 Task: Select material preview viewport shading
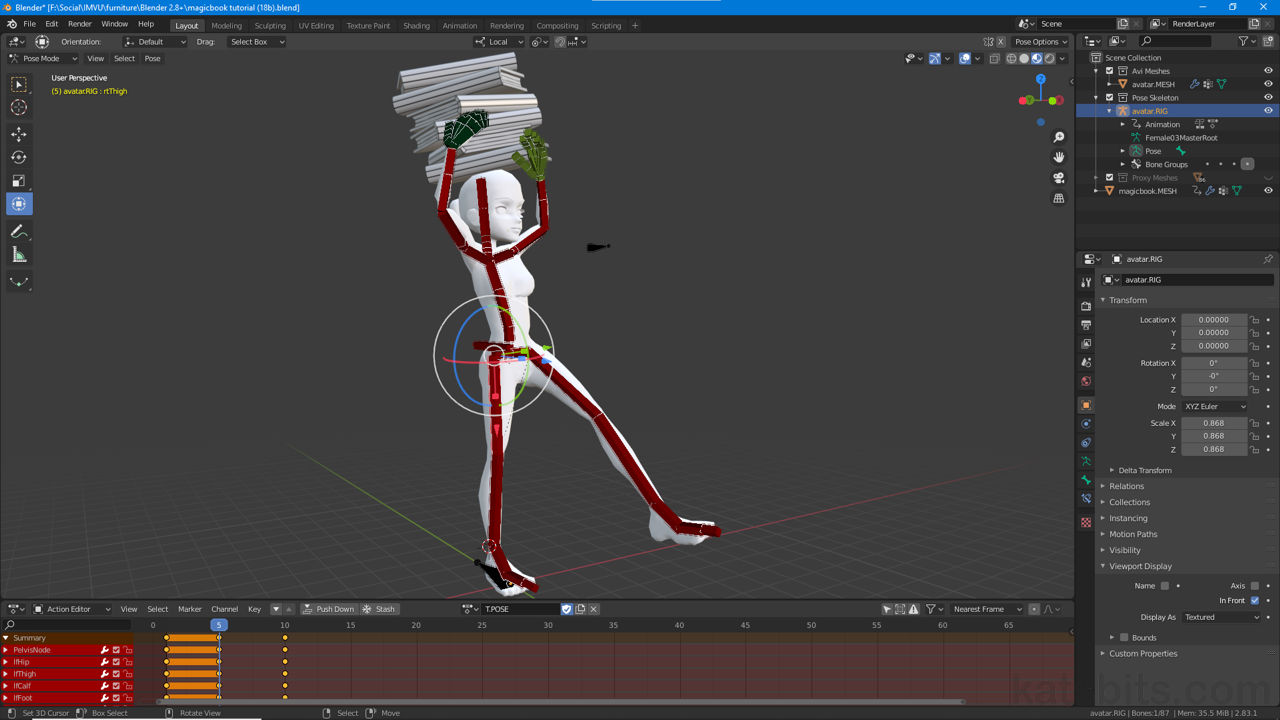1037,58
